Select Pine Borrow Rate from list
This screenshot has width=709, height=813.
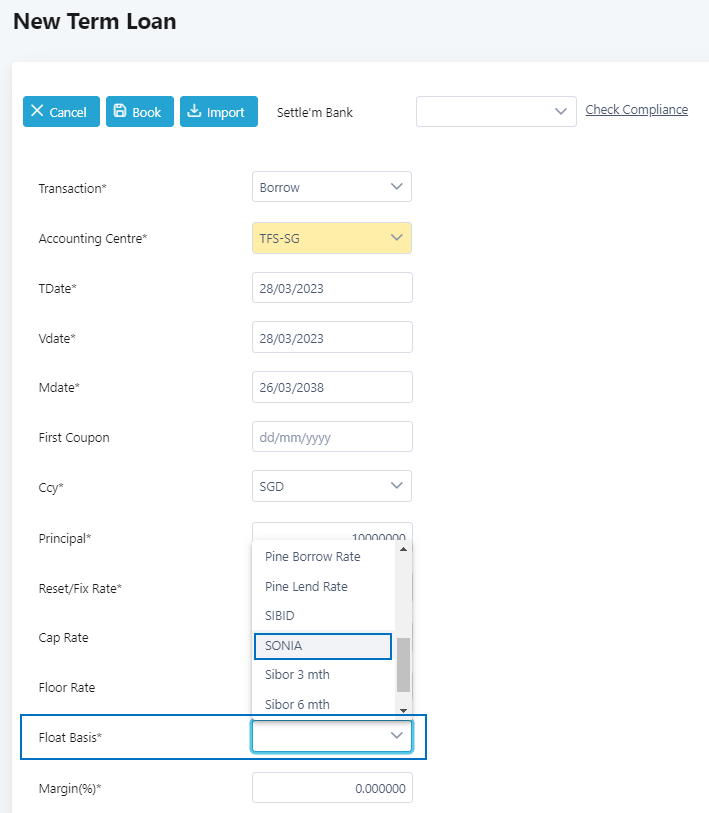313,557
